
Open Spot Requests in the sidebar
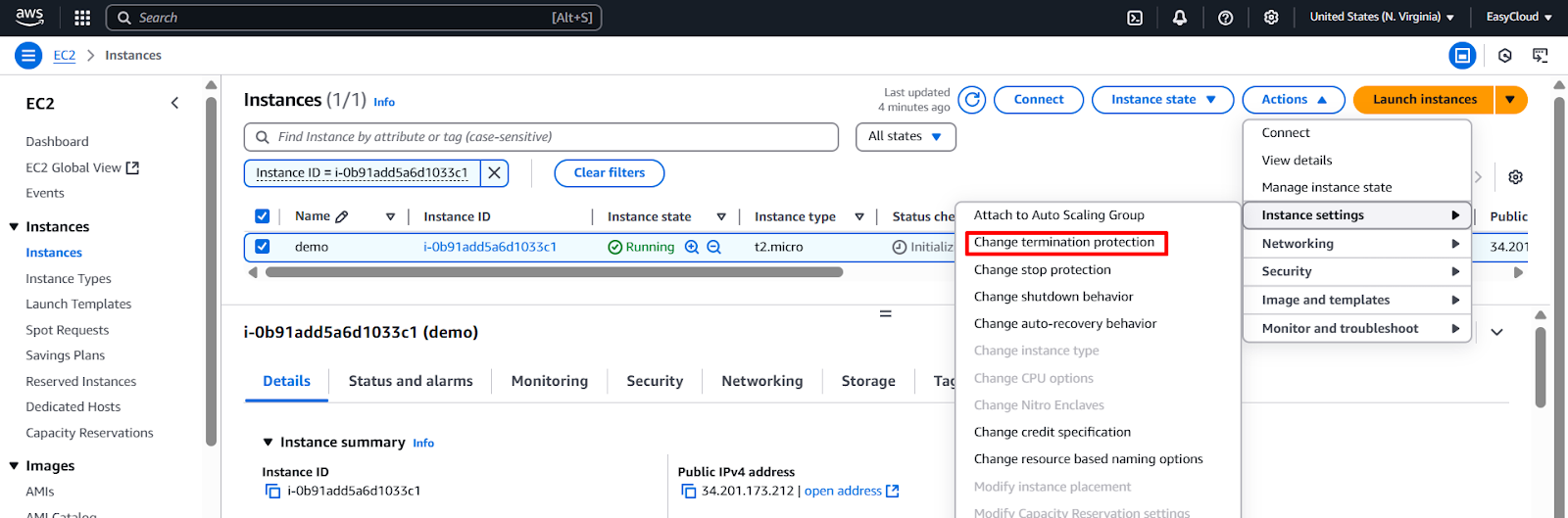click(68, 330)
